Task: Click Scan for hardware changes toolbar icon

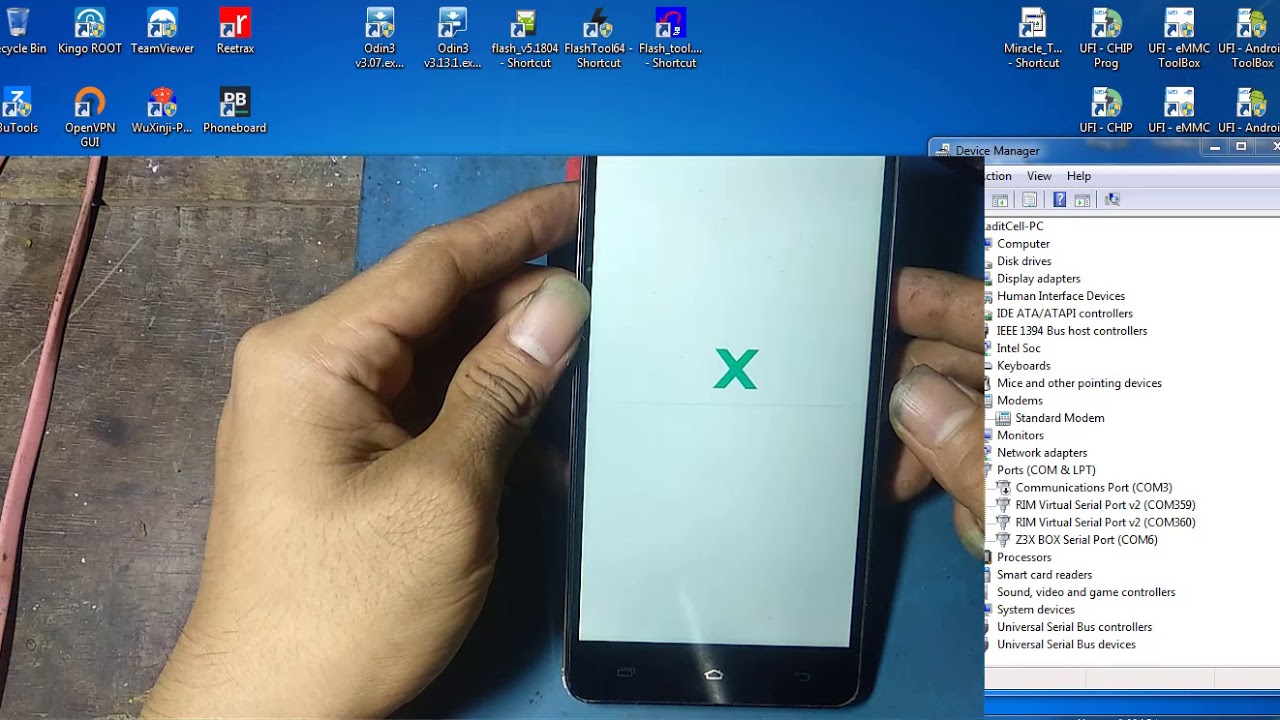Action: coord(1111,200)
